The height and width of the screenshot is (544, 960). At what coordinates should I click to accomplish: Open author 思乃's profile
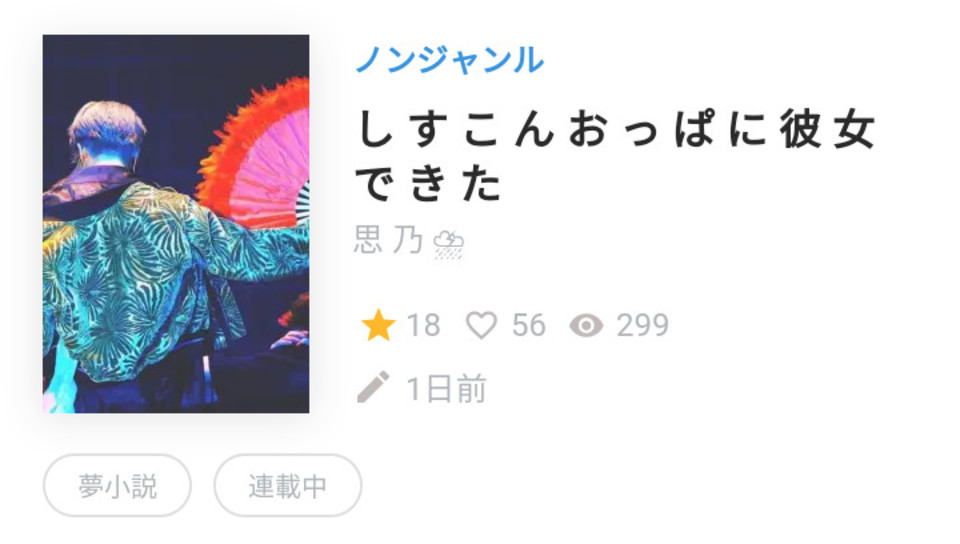click(x=389, y=240)
